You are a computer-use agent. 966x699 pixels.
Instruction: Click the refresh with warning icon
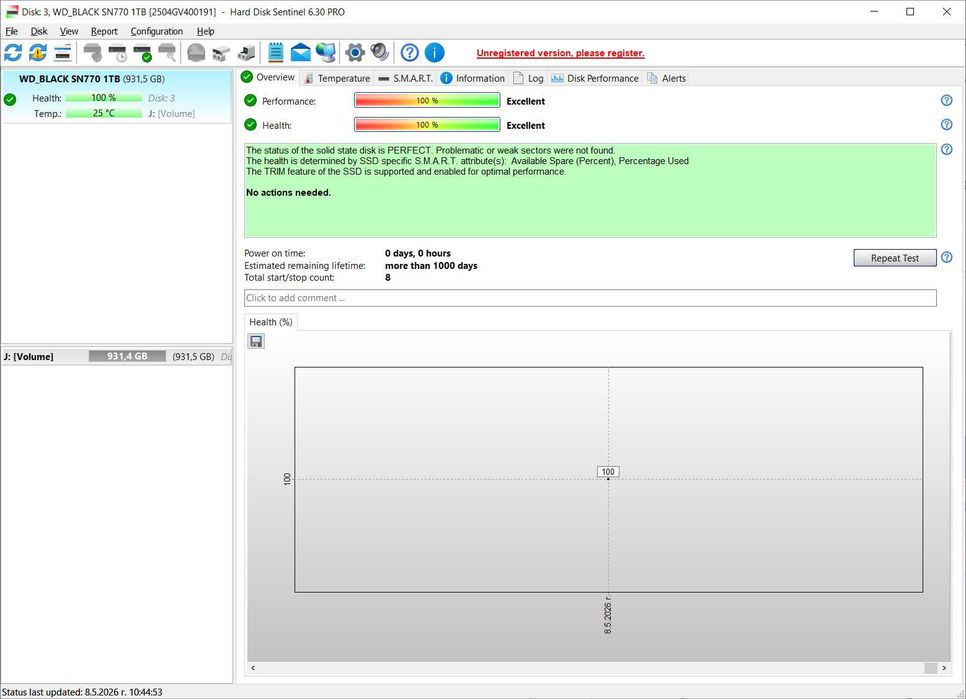pyautogui.click(x=38, y=53)
